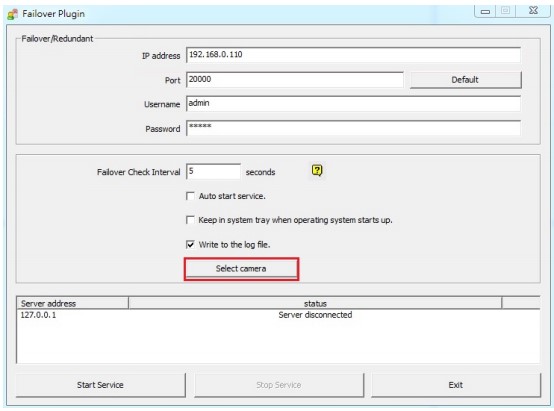Open the Select camera dialog

click(x=241, y=269)
